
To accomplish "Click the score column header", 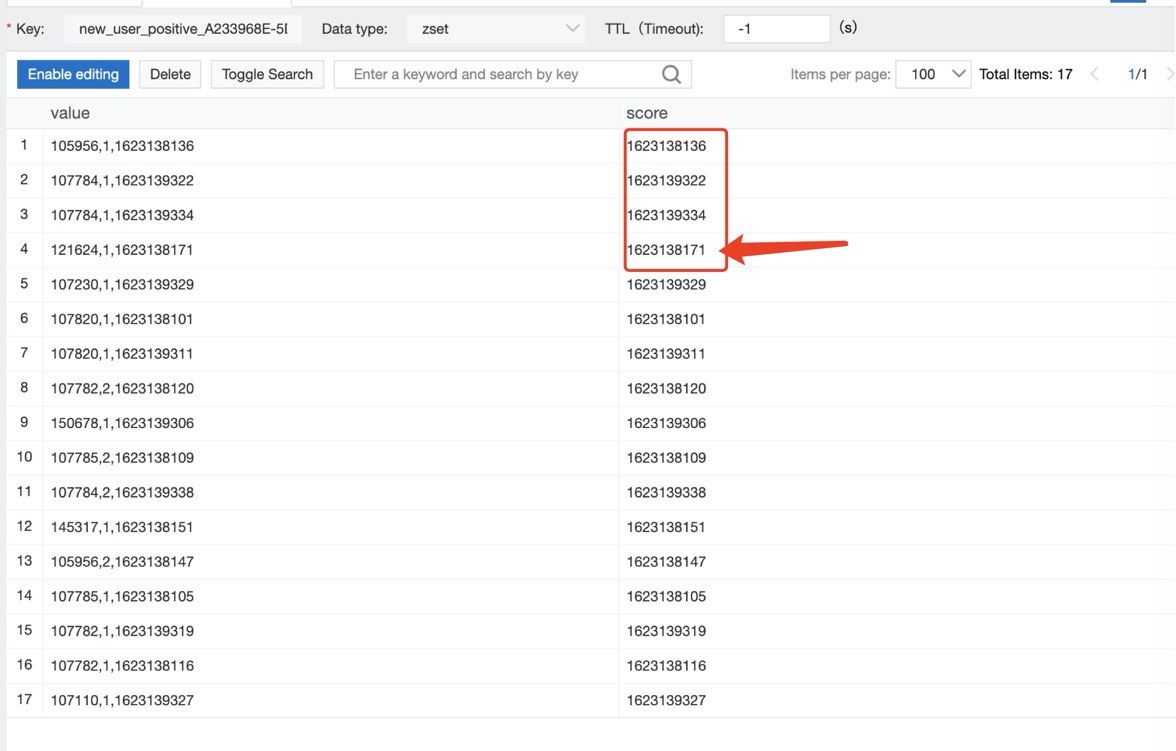I will [646, 113].
